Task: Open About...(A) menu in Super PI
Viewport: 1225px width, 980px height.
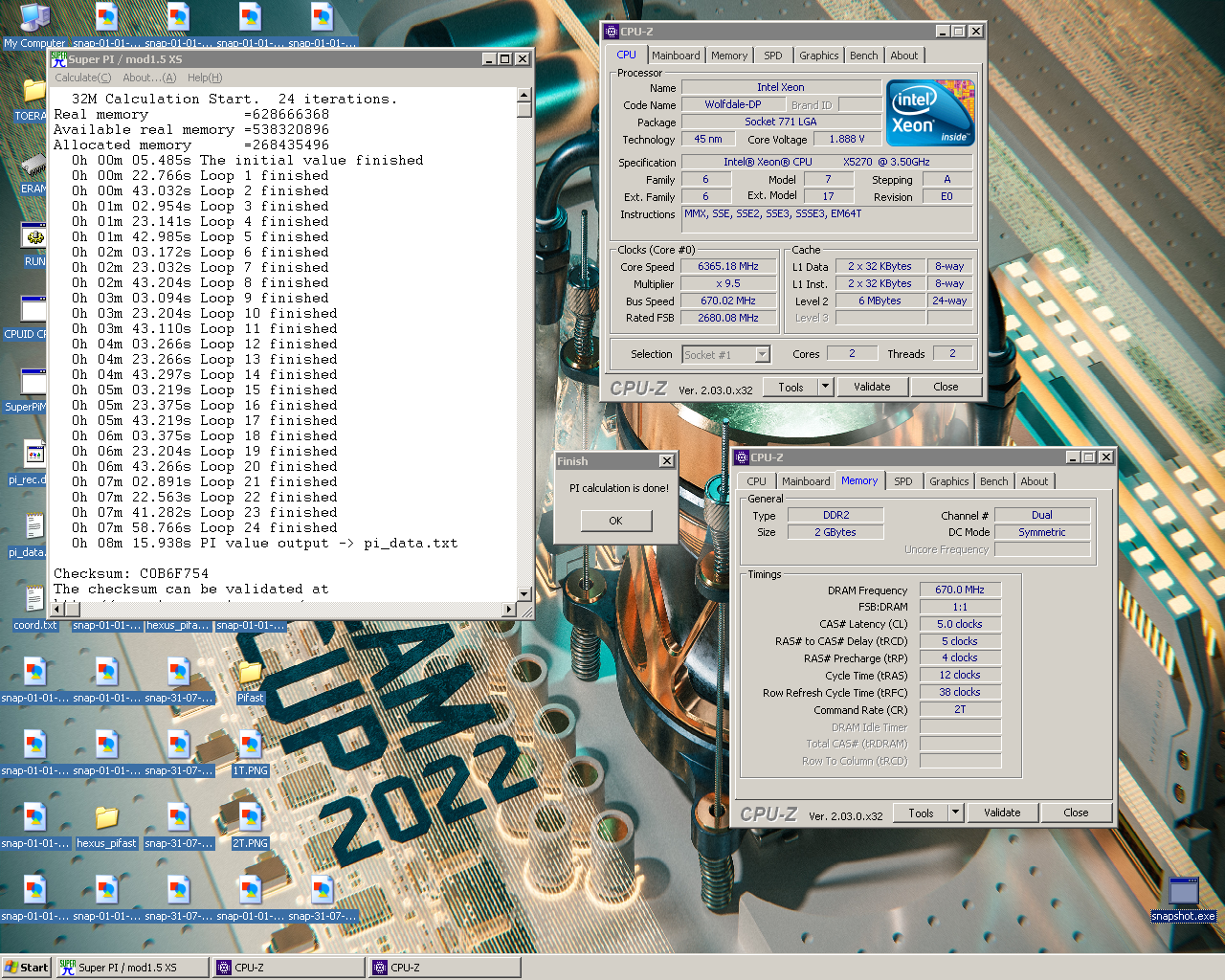Action: [x=149, y=78]
